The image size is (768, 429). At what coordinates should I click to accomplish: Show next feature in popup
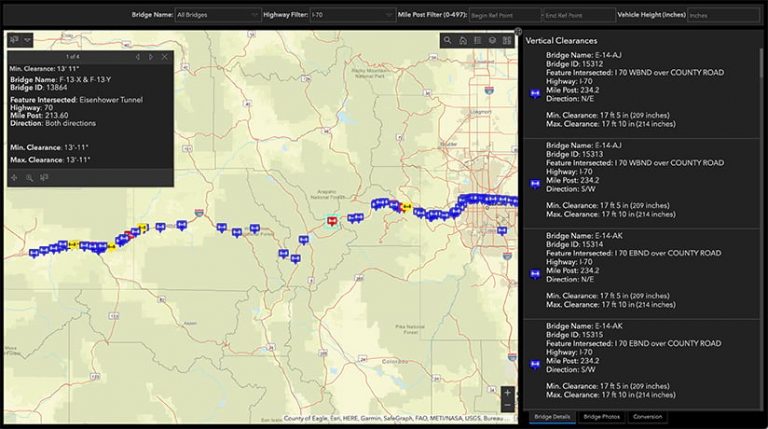151,57
